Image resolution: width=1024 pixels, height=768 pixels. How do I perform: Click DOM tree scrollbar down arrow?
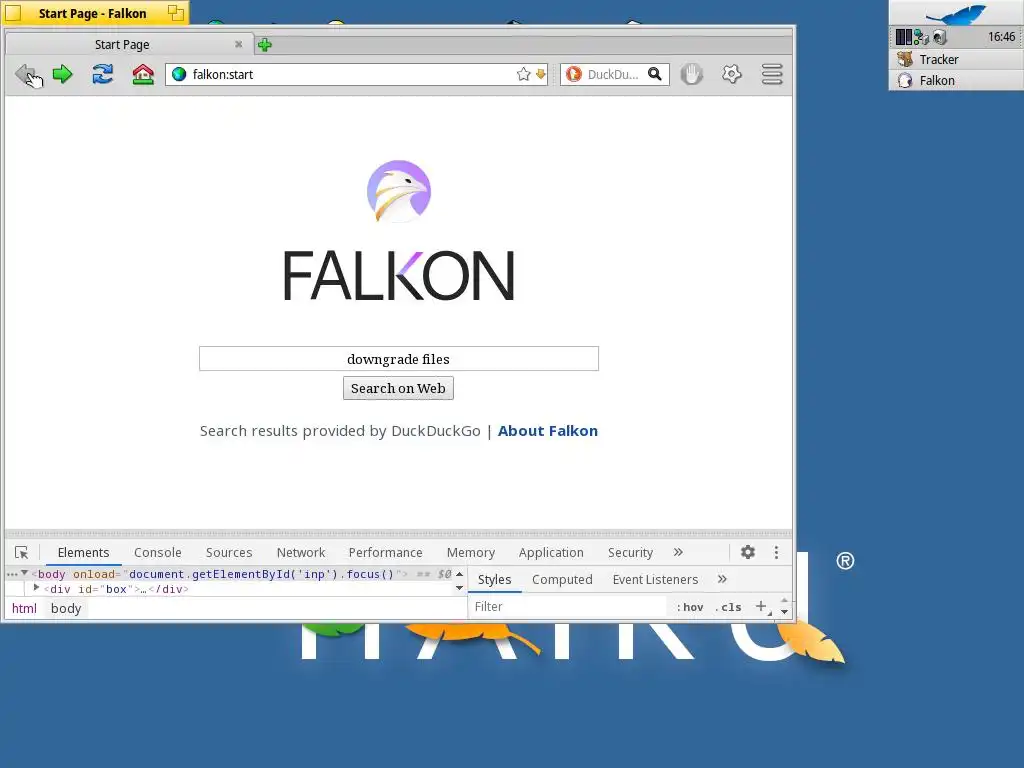point(460,588)
